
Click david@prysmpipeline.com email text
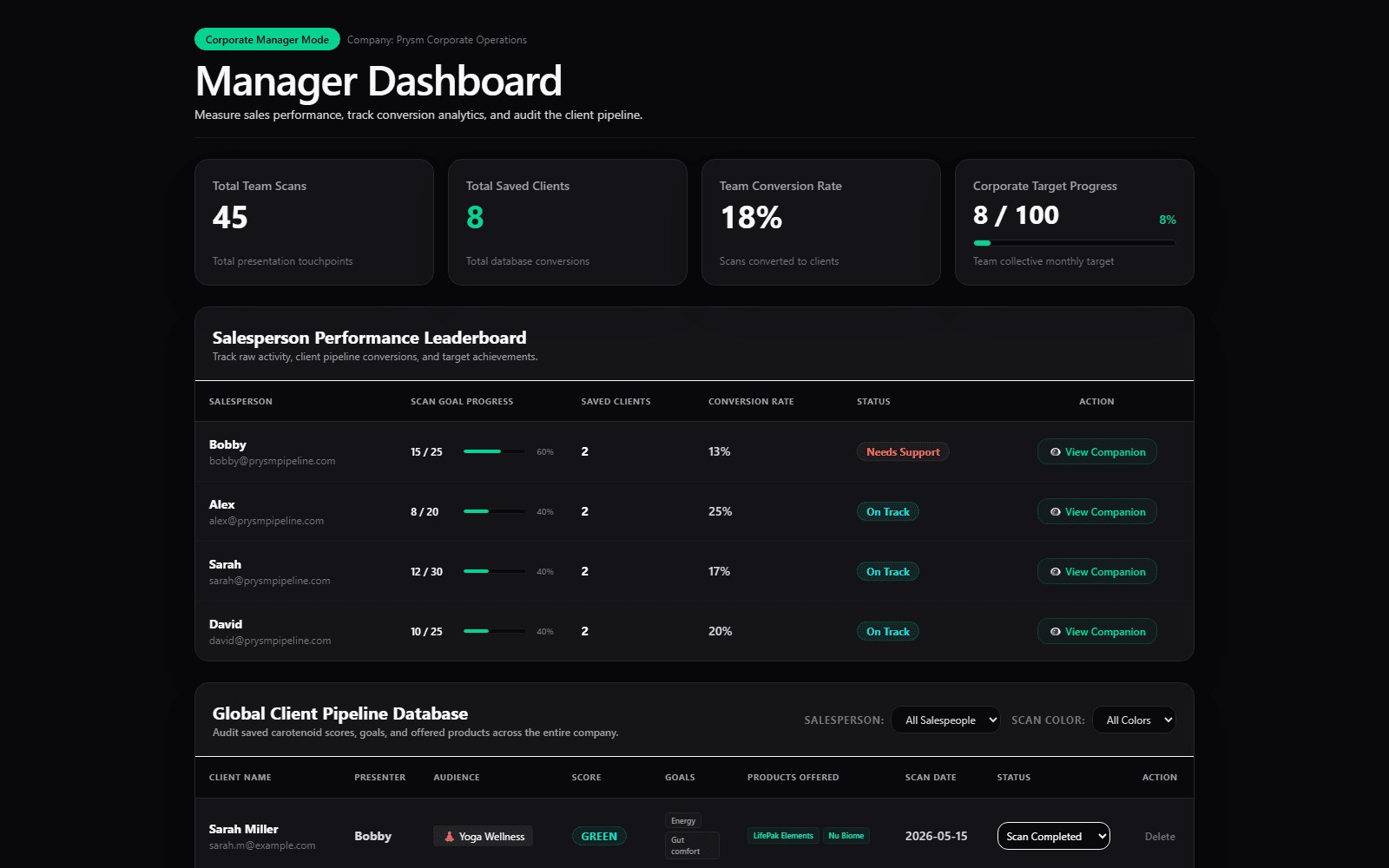point(270,641)
